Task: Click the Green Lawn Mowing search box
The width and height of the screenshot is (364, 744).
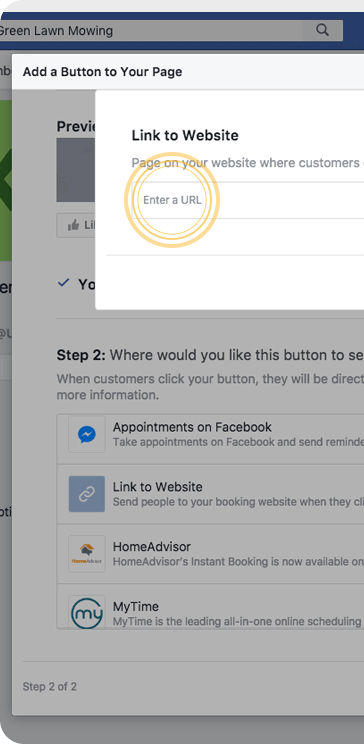Action: pos(151,31)
